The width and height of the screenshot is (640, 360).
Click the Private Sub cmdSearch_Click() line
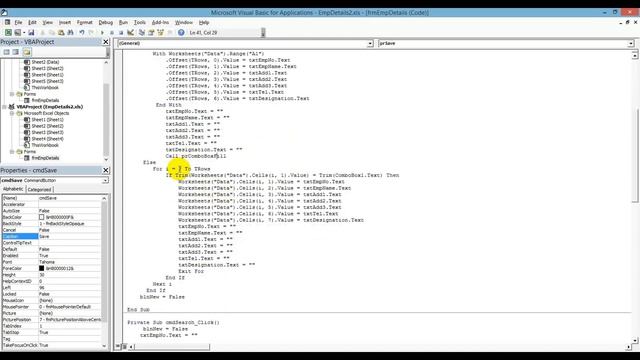(x=173, y=322)
